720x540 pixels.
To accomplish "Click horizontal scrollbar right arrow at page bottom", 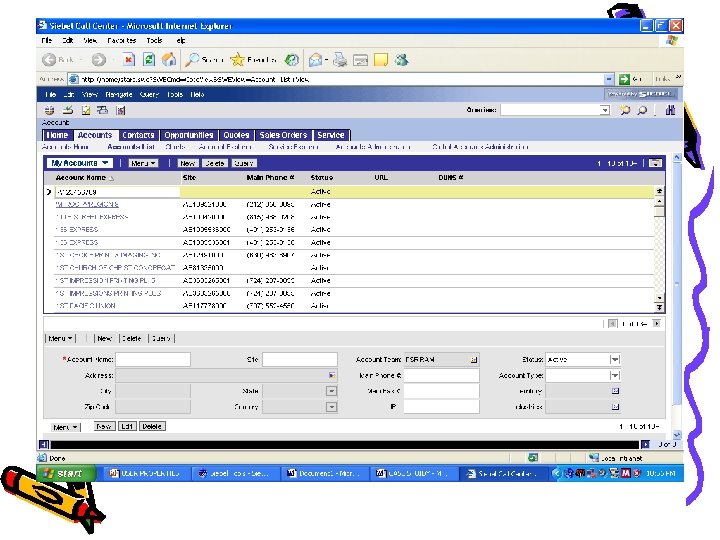I will pos(645,444).
